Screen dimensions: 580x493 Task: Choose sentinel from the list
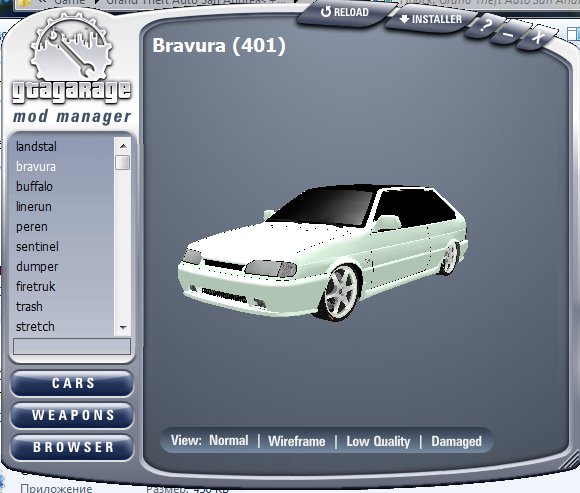[37, 247]
